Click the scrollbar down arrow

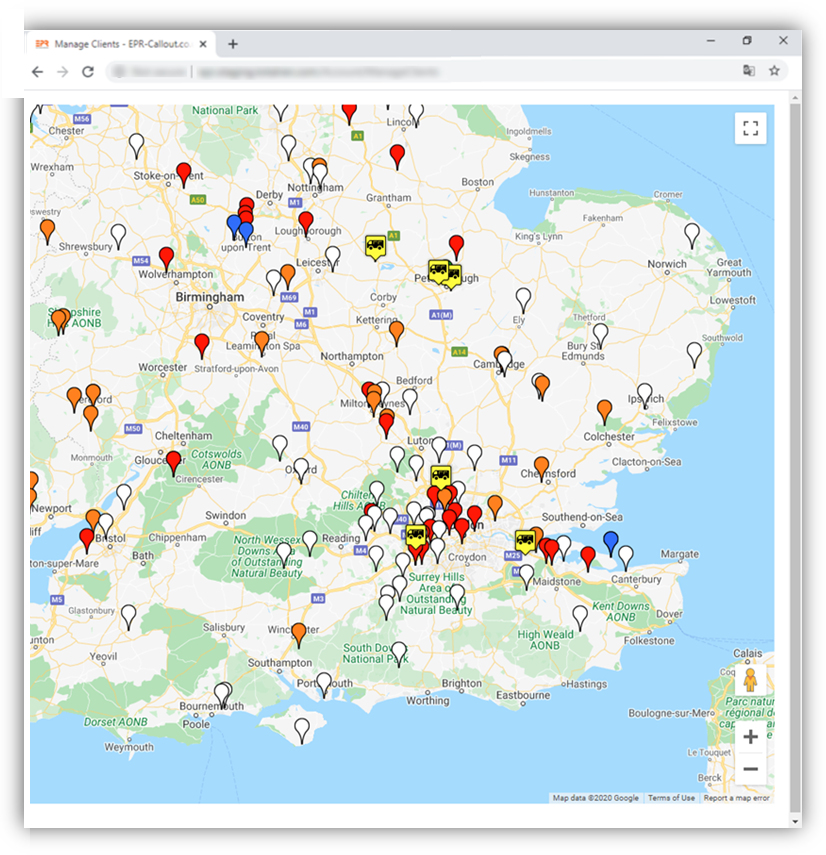[795, 822]
